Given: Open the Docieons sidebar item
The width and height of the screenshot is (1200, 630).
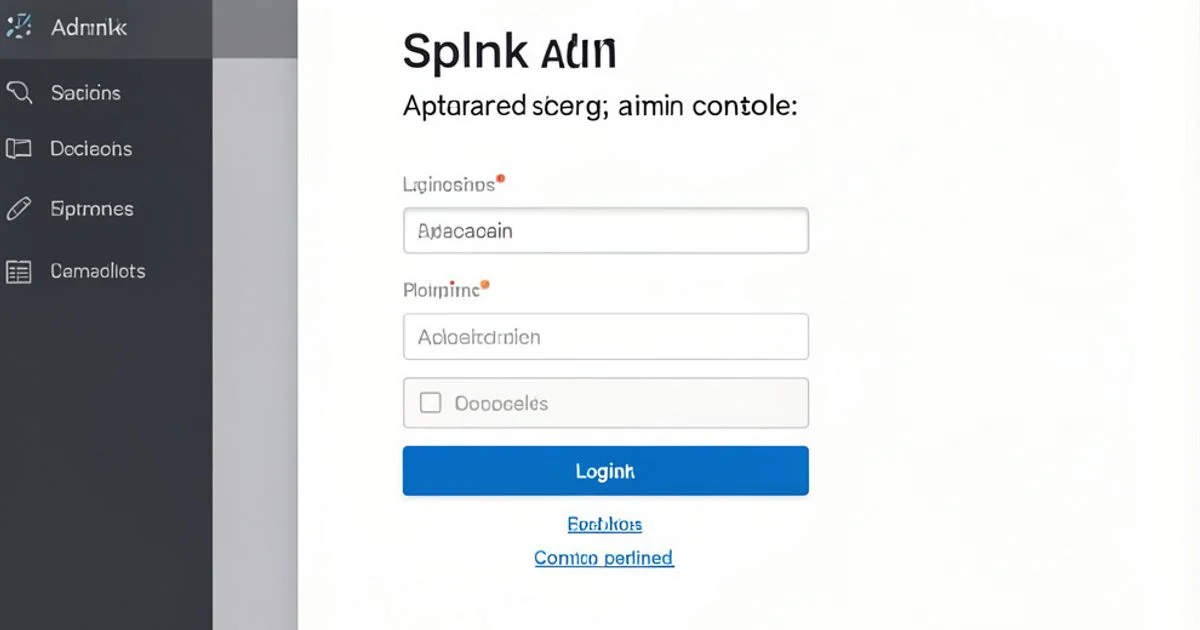Looking at the screenshot, I should pos(90,148).
